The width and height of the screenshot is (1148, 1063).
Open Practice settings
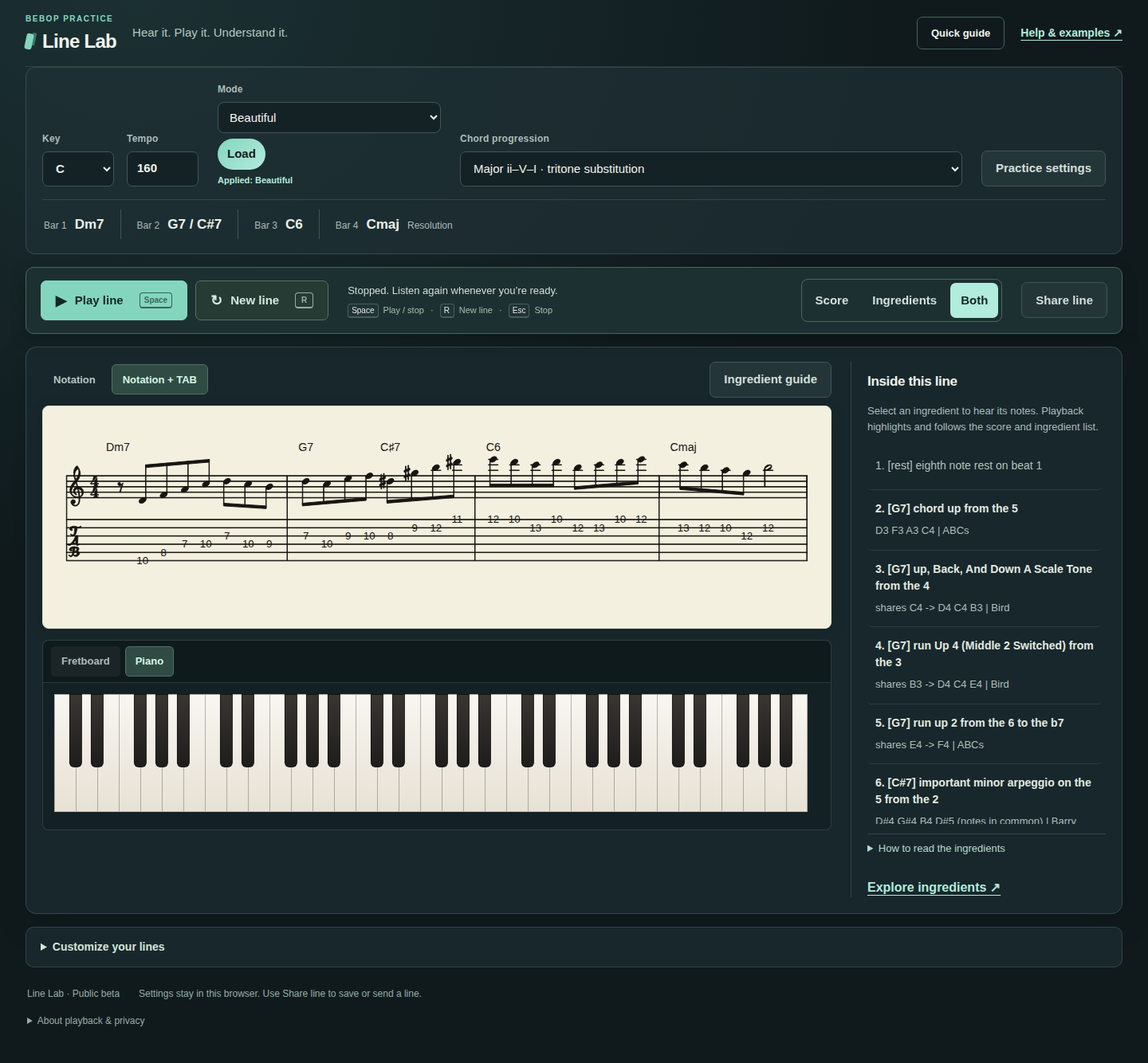coord(1043,168)
